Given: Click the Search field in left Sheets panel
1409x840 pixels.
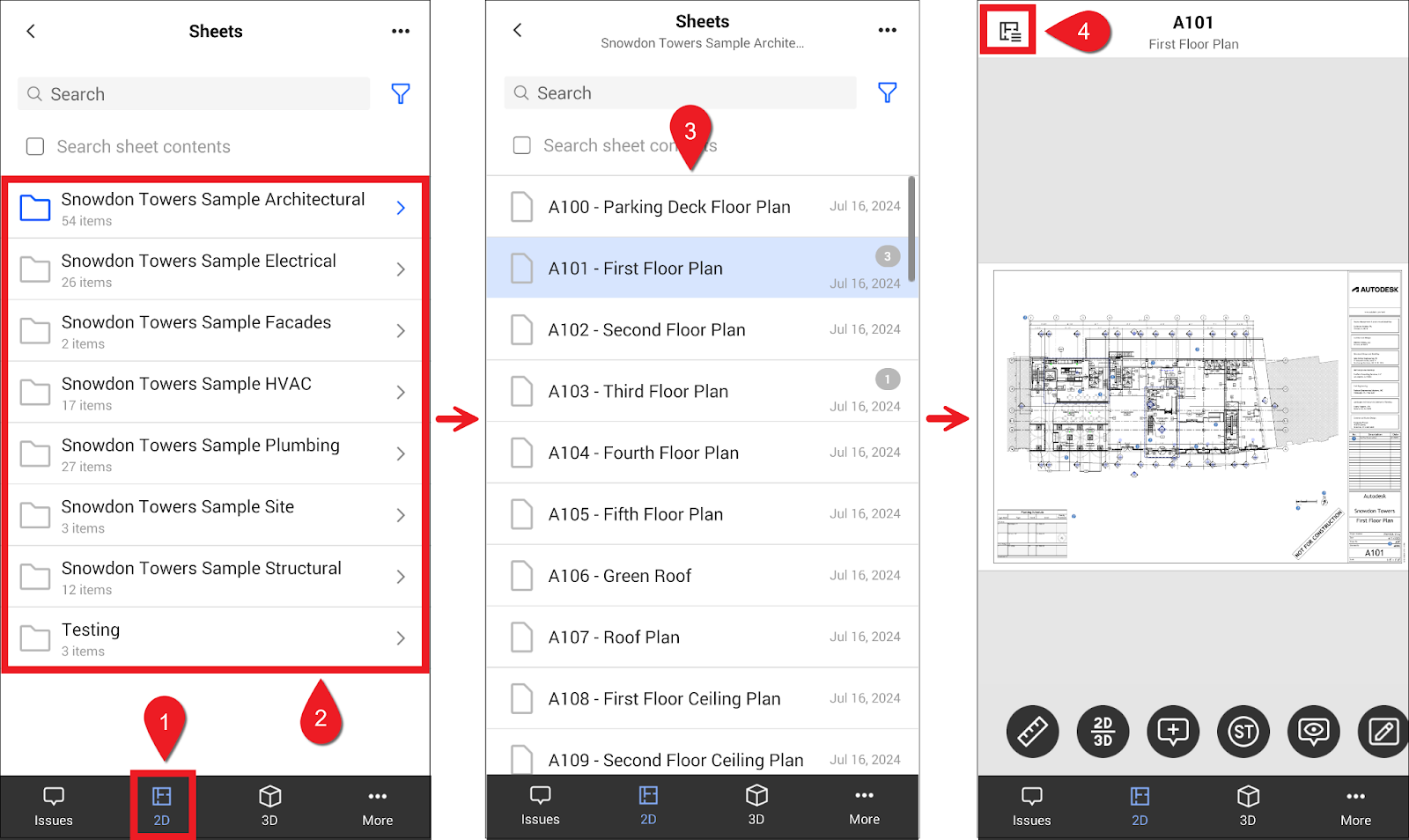Looking at the screenshot, I should 194,94.
